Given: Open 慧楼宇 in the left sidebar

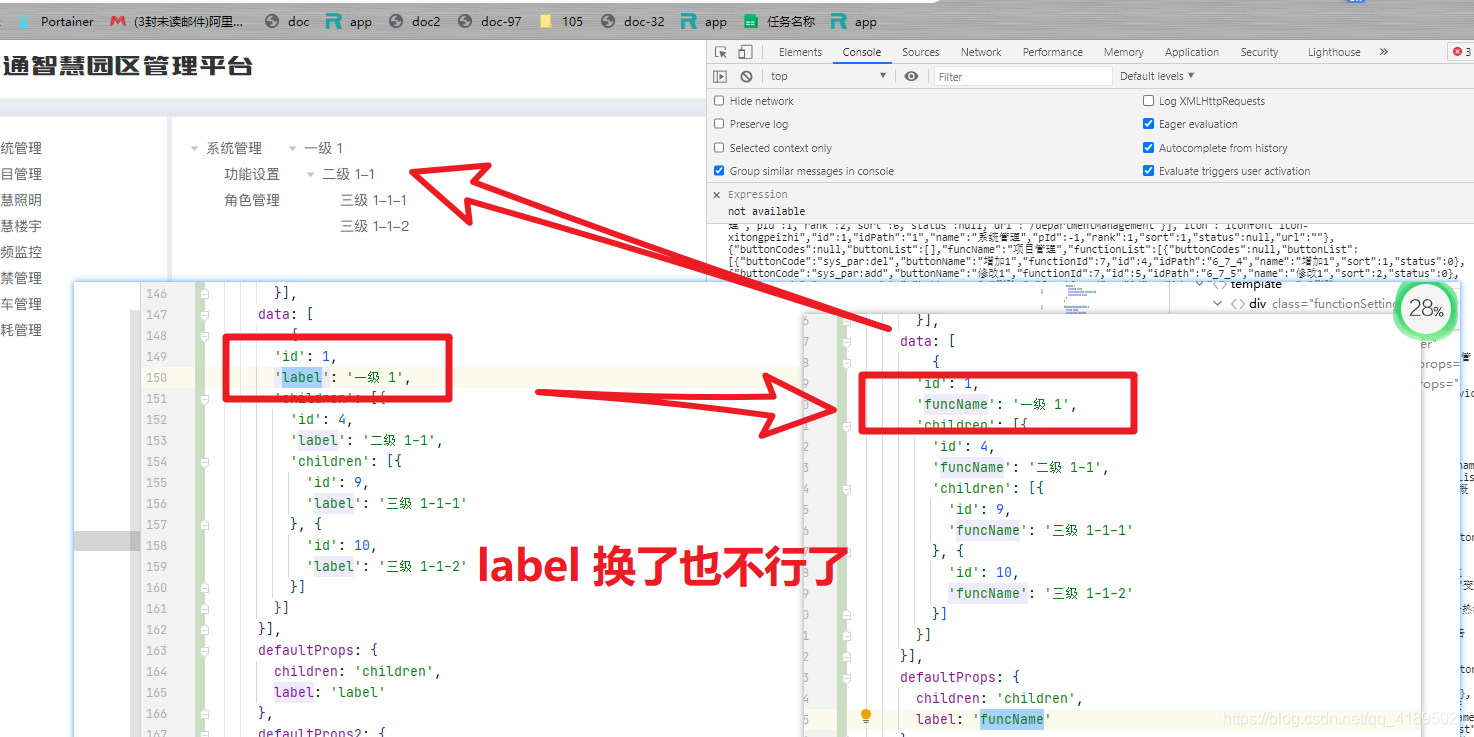Looking at the screenshot, I should [x=21, y=226].
